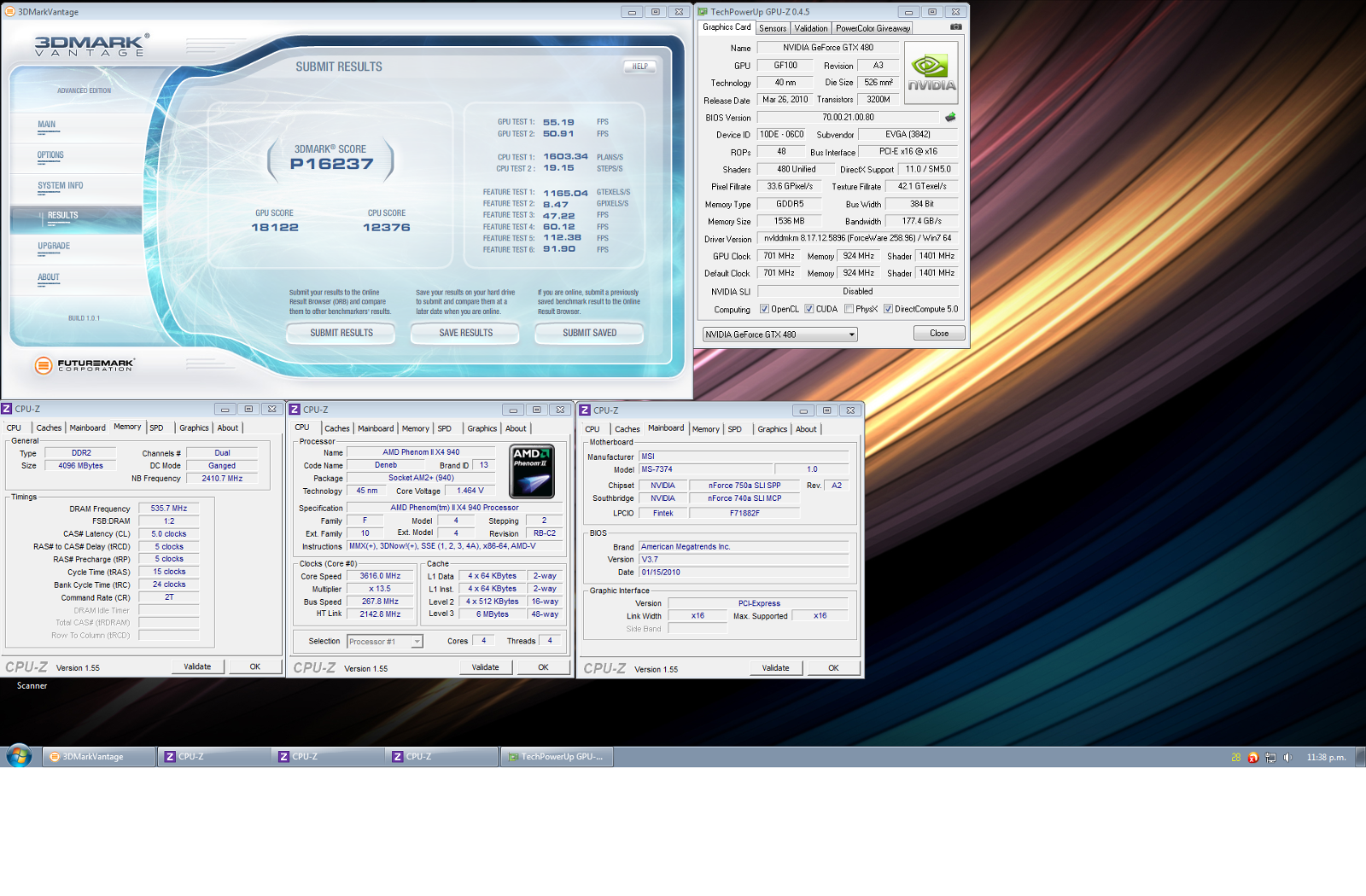
Task: Click the SUBMIT SAVED button
Action: click(589, 333)
